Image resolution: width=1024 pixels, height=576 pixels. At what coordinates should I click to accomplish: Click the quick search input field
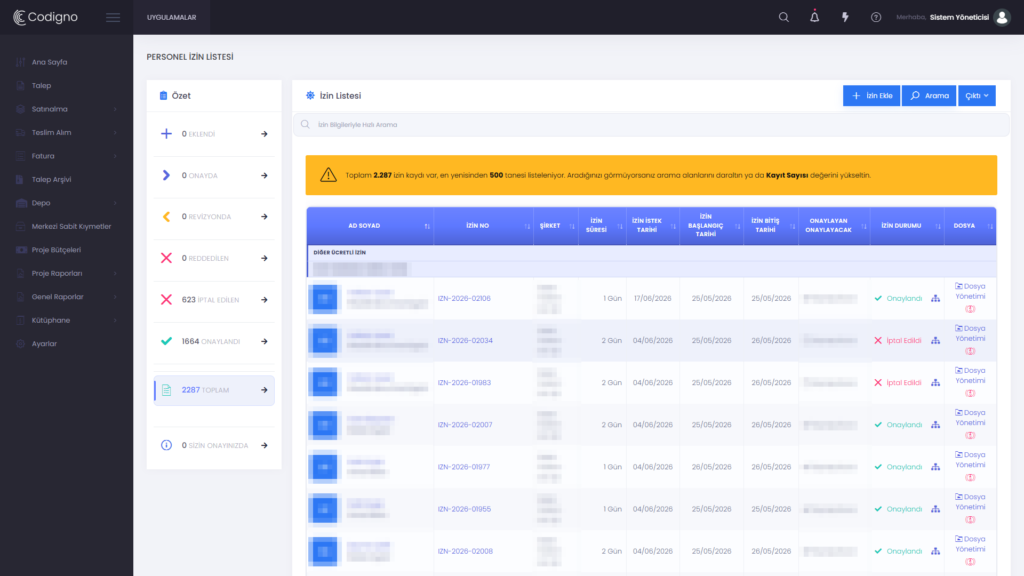pyautogui.click(x=651, y=125)
